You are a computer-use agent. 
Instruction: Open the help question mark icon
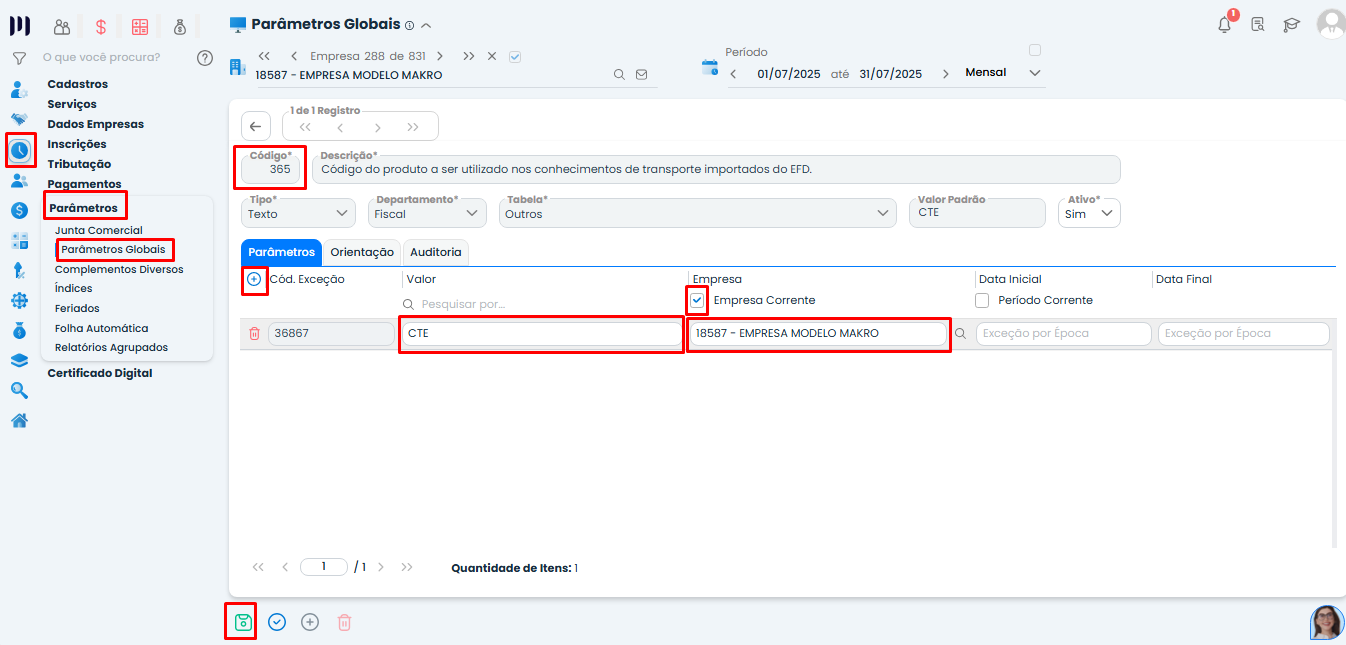(x=205, y=58)
